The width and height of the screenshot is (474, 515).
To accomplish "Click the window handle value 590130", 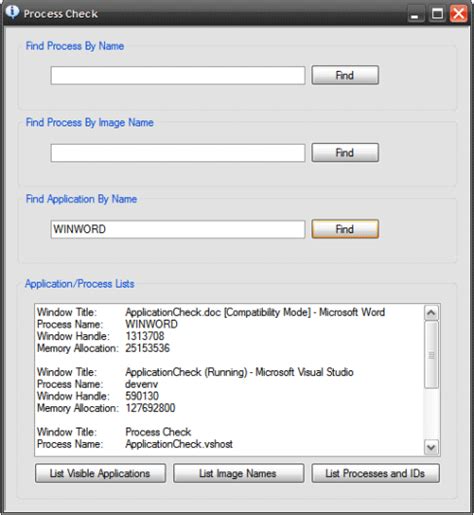I will 142,396.
